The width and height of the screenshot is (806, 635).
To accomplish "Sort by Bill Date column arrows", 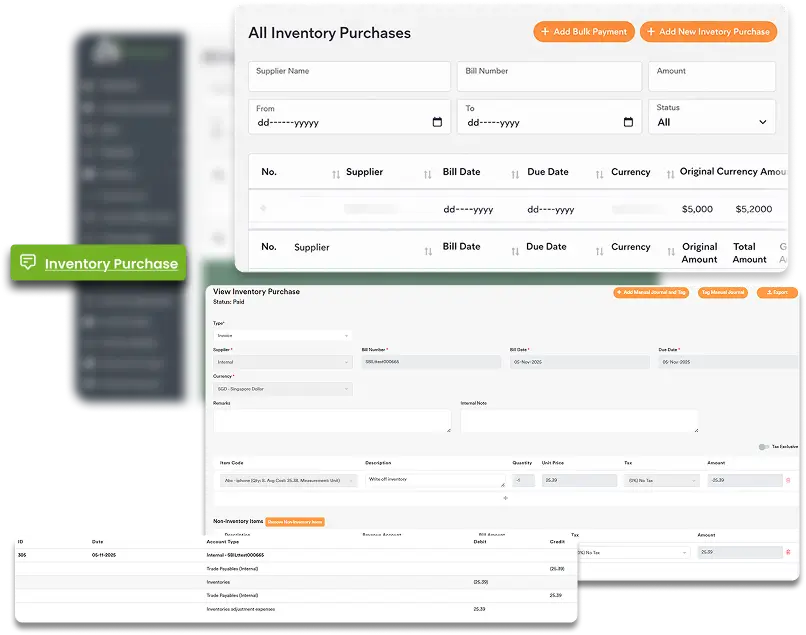I will click(x=513, y=174).
